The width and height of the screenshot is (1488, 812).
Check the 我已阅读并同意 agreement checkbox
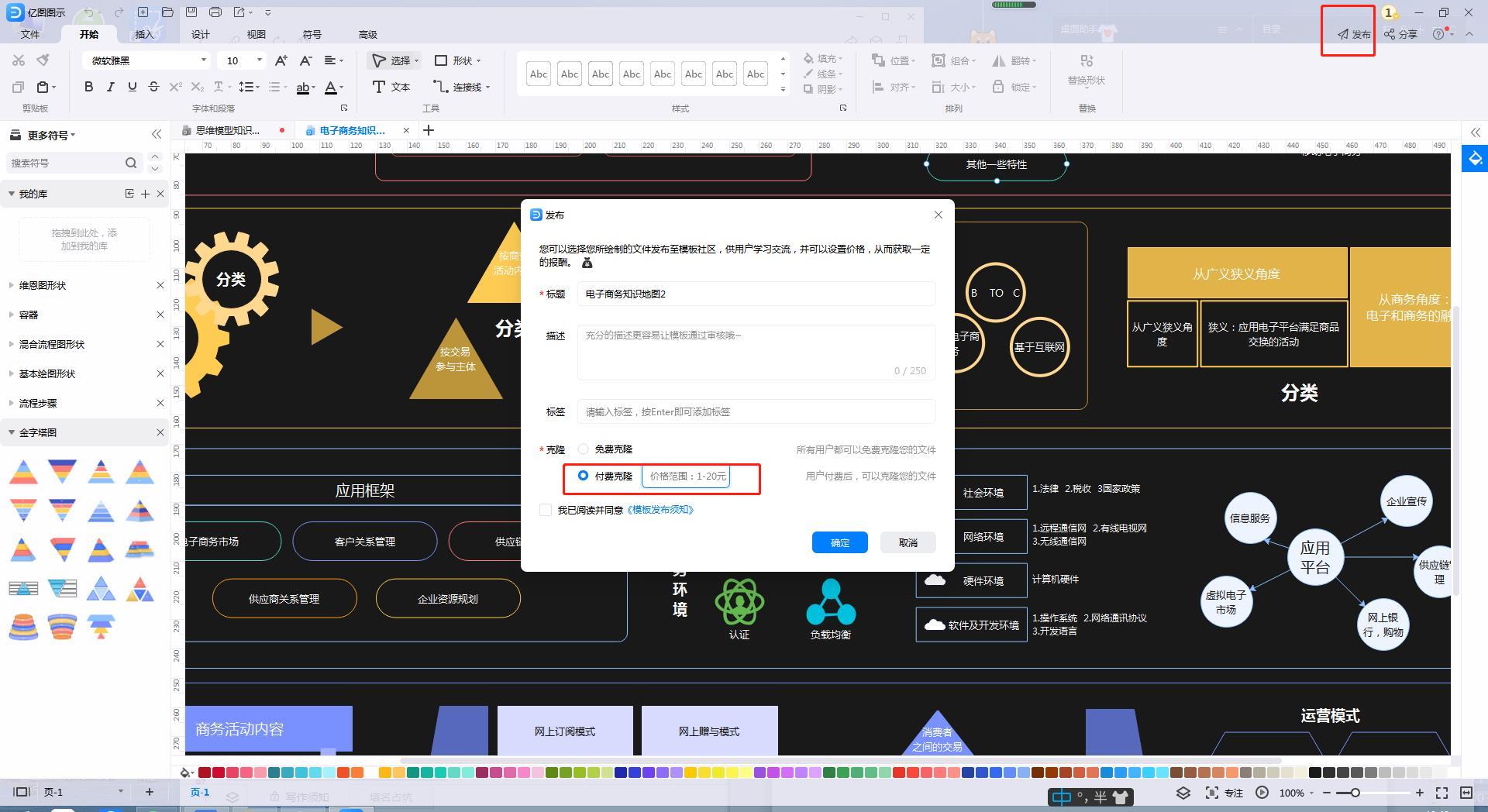coord(546,510)
